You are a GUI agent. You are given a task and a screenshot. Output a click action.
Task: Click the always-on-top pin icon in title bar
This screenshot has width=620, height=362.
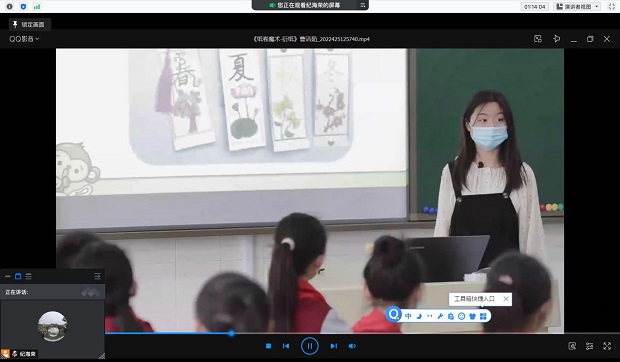pyautogui.click(x=556, y=39)
